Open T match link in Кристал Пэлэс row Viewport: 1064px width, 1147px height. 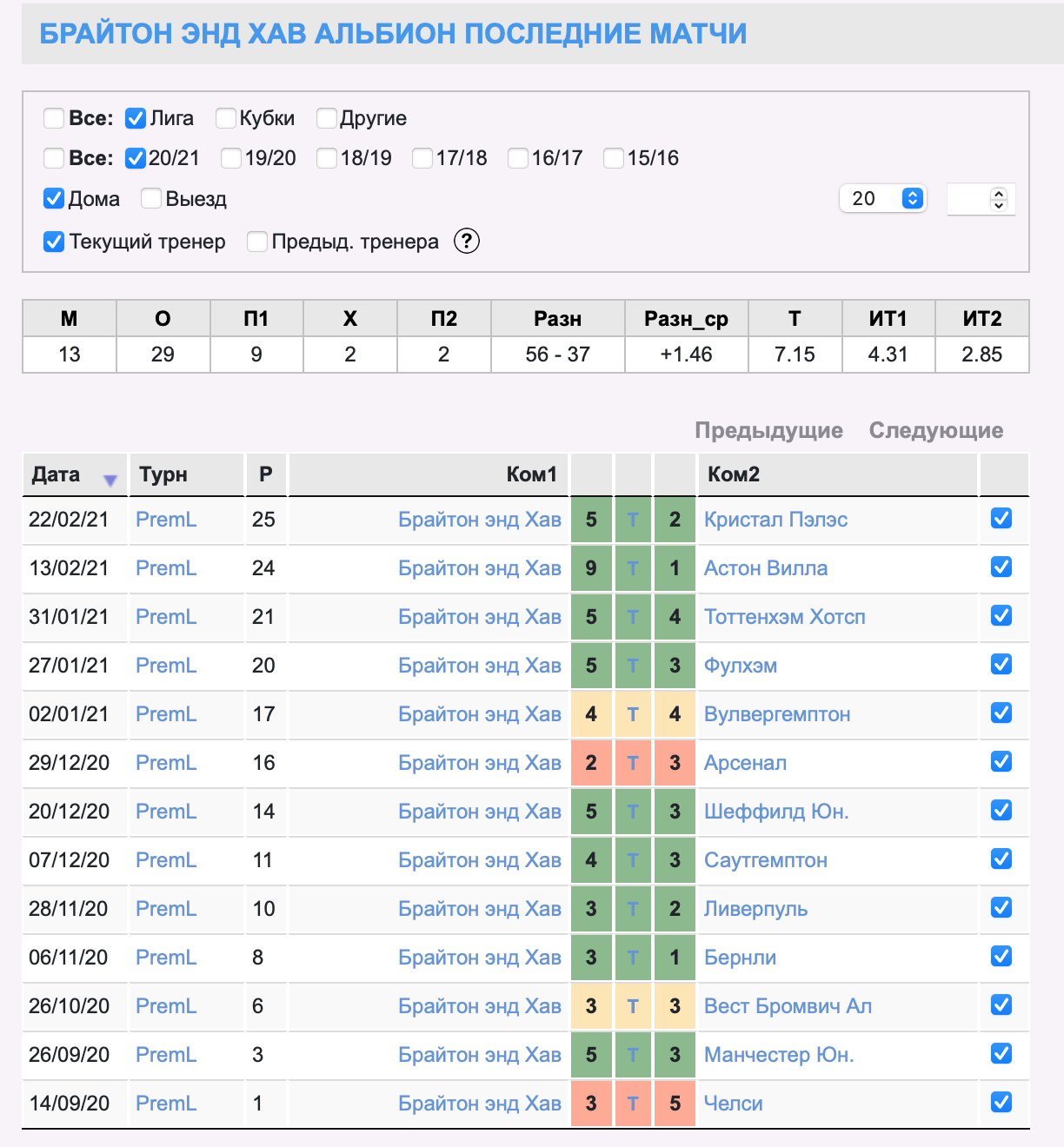point(633,520)
